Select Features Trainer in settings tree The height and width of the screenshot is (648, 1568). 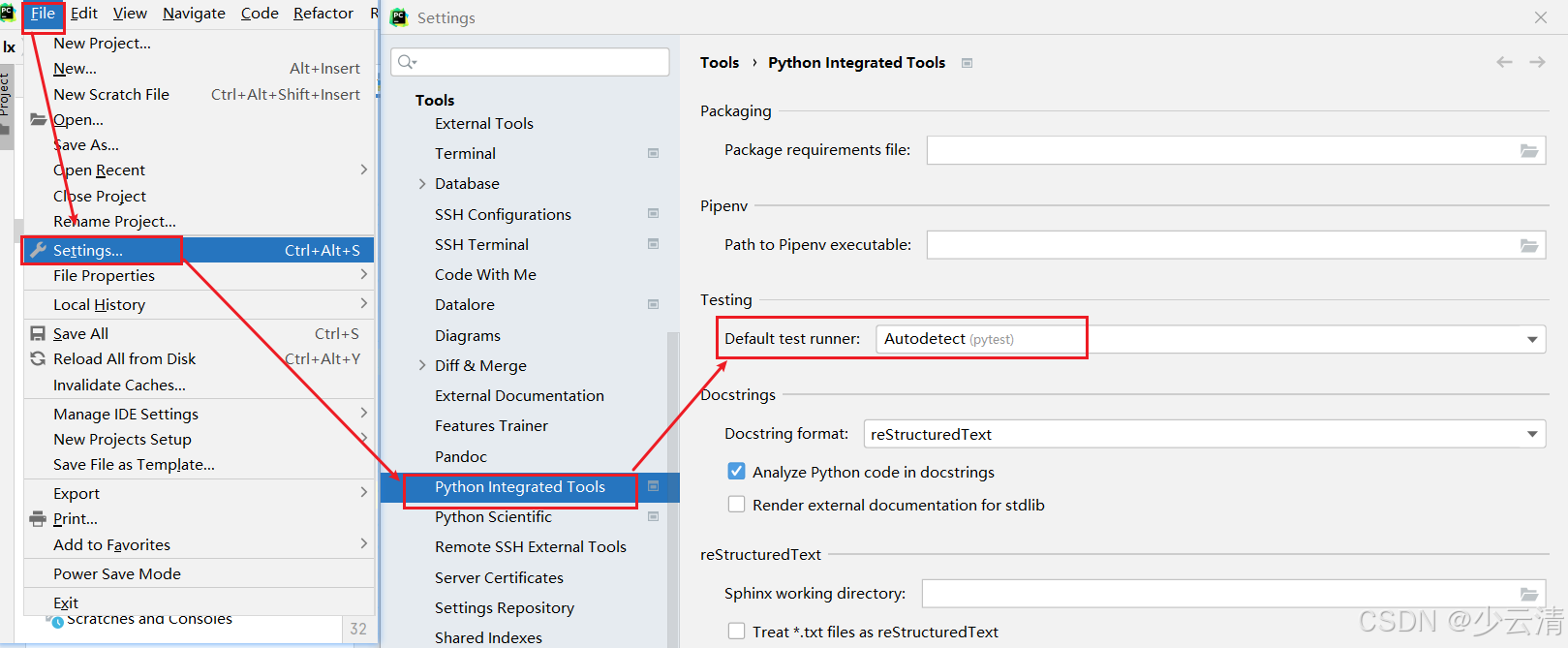491,425
